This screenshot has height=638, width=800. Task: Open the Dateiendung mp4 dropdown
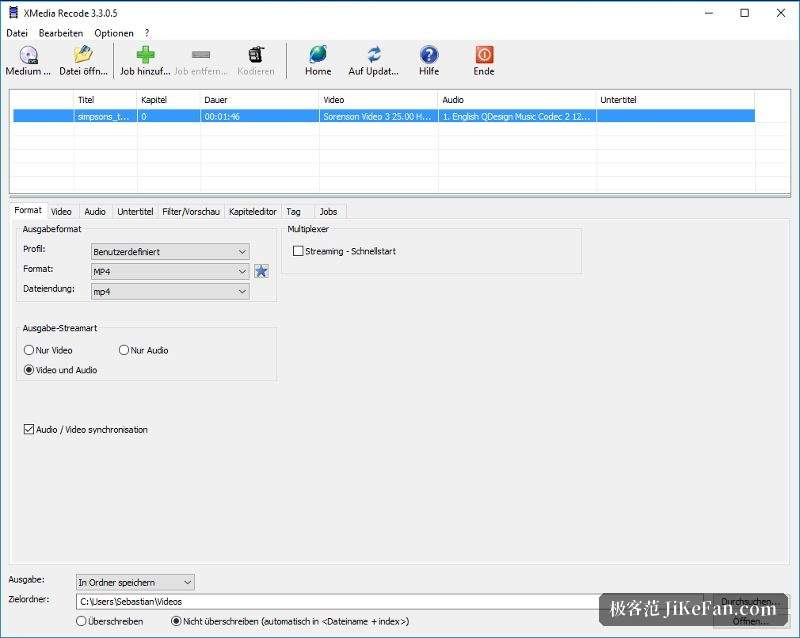[x=170, y=291]
